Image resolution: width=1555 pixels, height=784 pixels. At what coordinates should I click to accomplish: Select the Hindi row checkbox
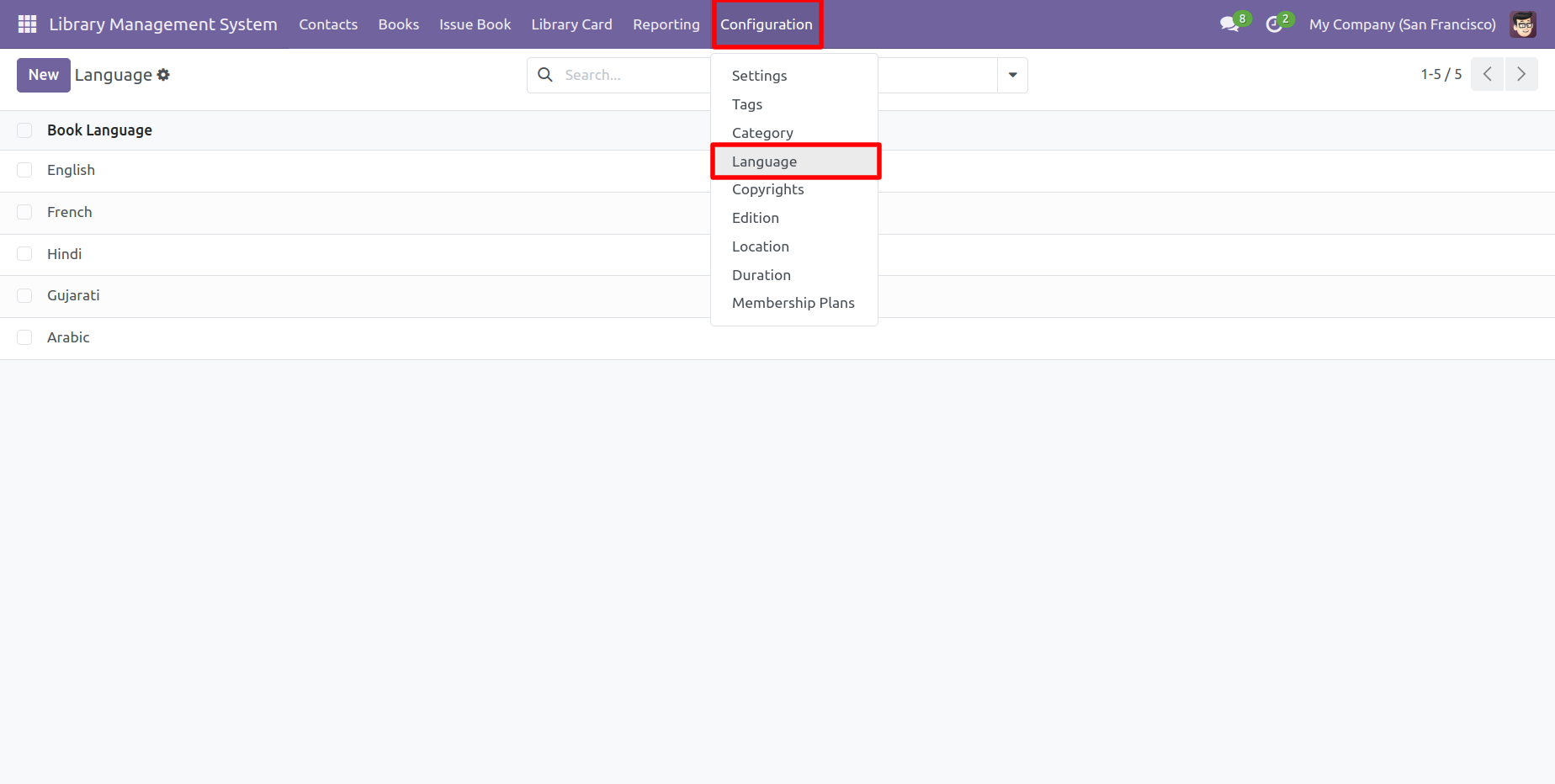[x=24, y=254]
